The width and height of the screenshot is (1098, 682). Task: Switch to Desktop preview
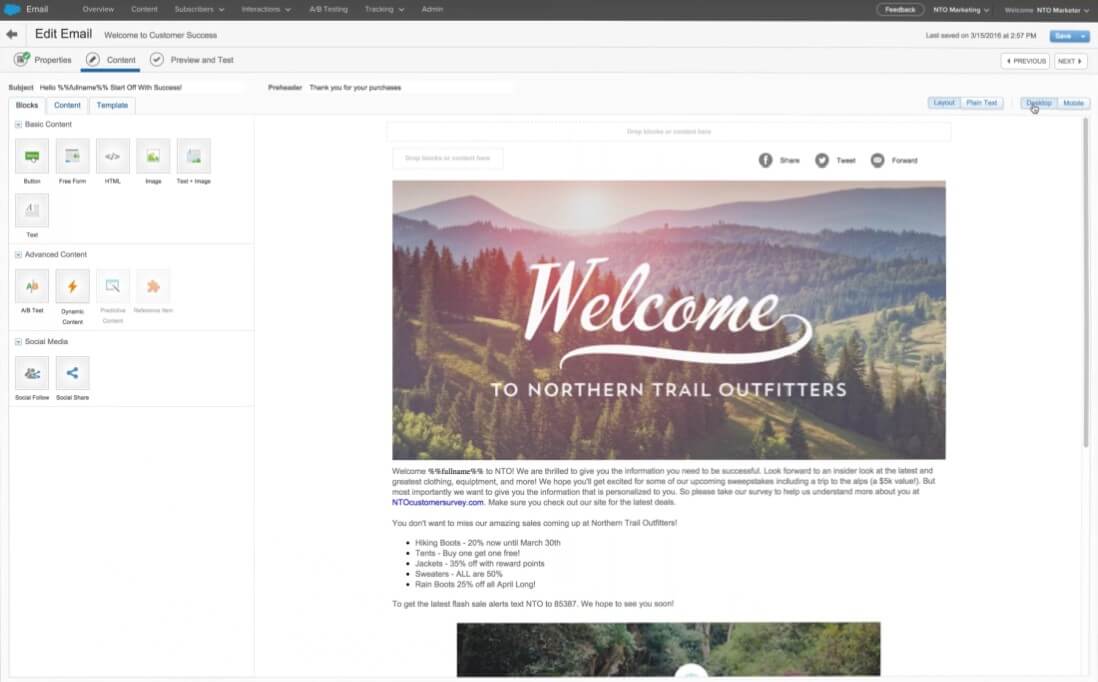tap(1039, 103)
